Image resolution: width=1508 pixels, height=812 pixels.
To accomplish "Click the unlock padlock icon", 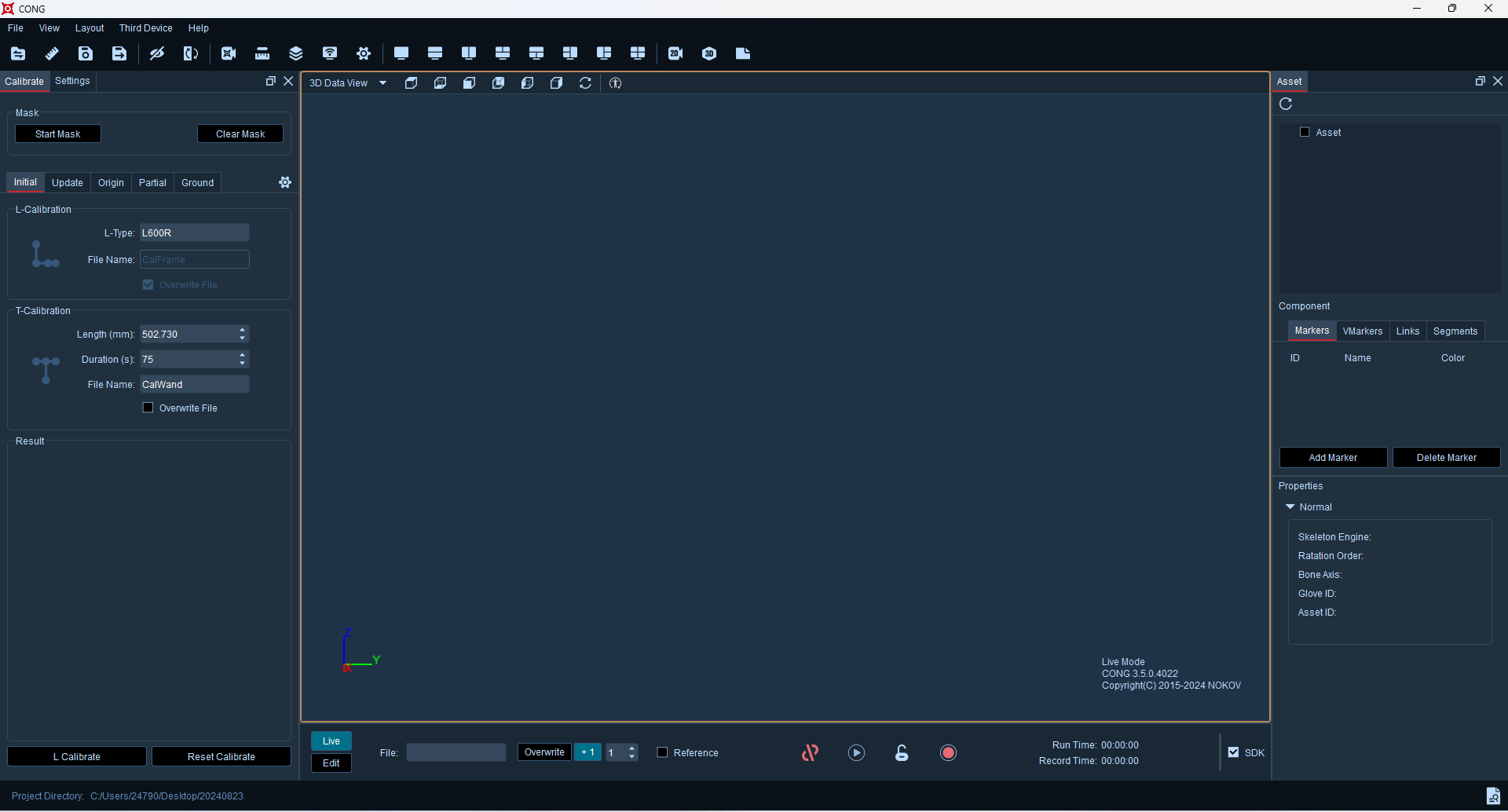I will pos(902,753).
